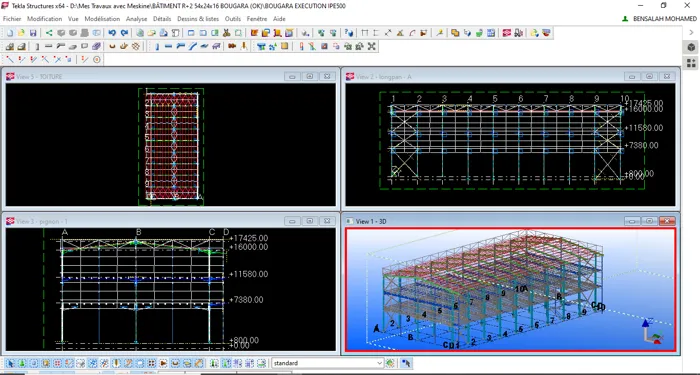Create horizontal X dimension
700x375 pixels.
pos(365,33)
